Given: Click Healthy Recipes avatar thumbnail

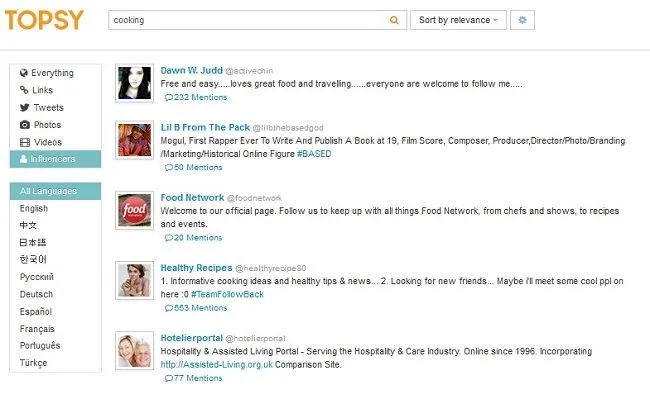Looking at the screenshot, I should 134,281.
